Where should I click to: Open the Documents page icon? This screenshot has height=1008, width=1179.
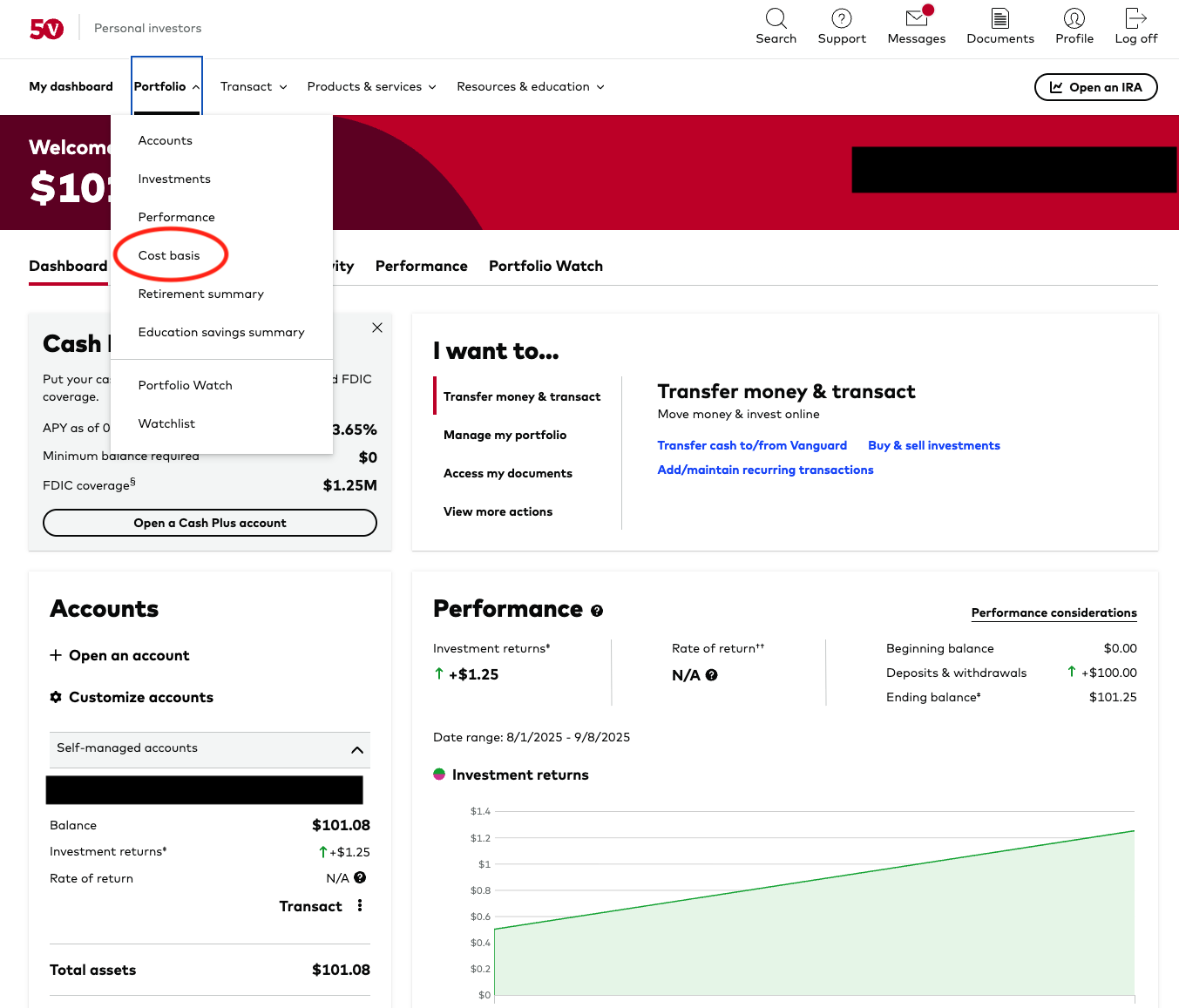click(1000, 18)
